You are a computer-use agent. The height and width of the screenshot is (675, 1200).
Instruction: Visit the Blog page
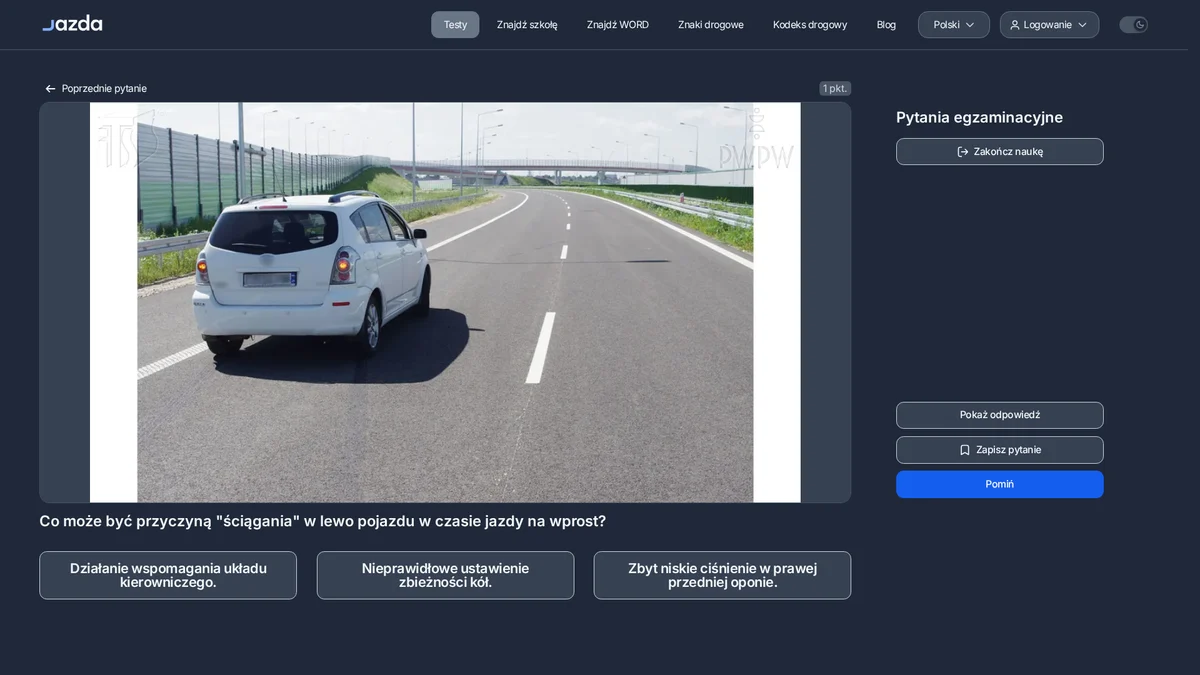[x=886, y=25]
